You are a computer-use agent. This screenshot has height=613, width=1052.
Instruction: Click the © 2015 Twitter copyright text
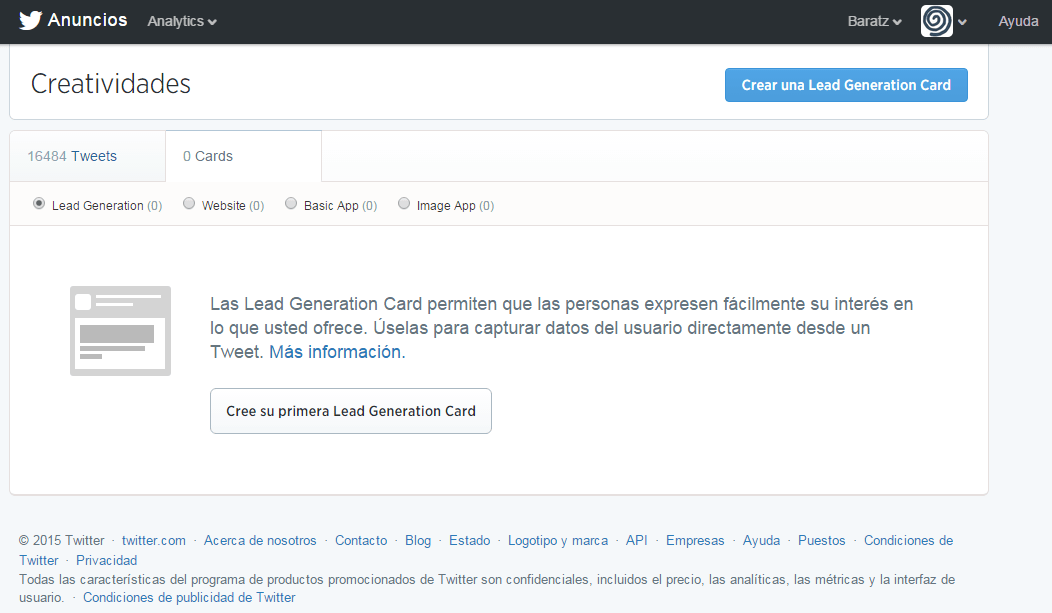pyautogui.click(x=62, y=541)
